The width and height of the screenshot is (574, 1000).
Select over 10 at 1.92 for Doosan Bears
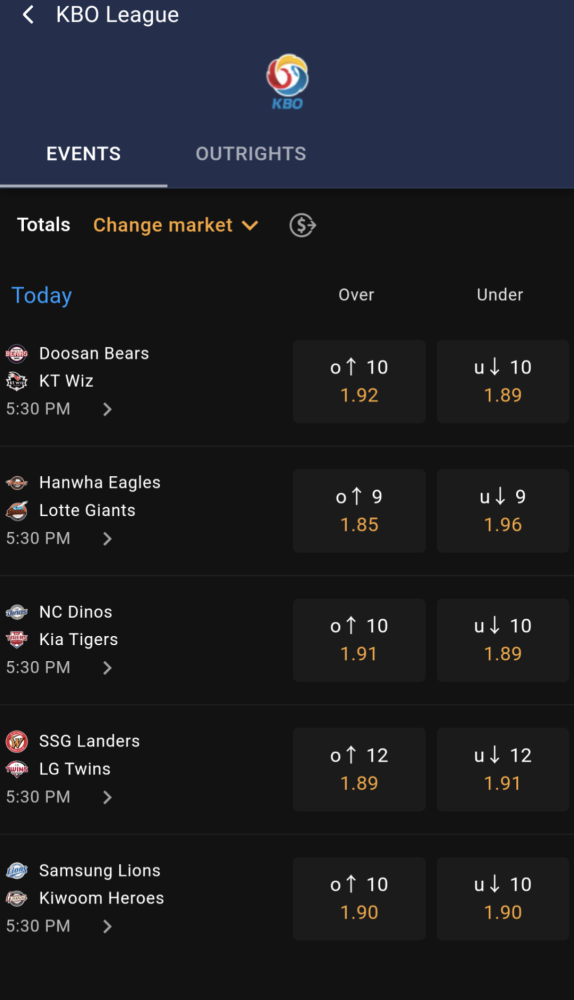tap(359, 381)
